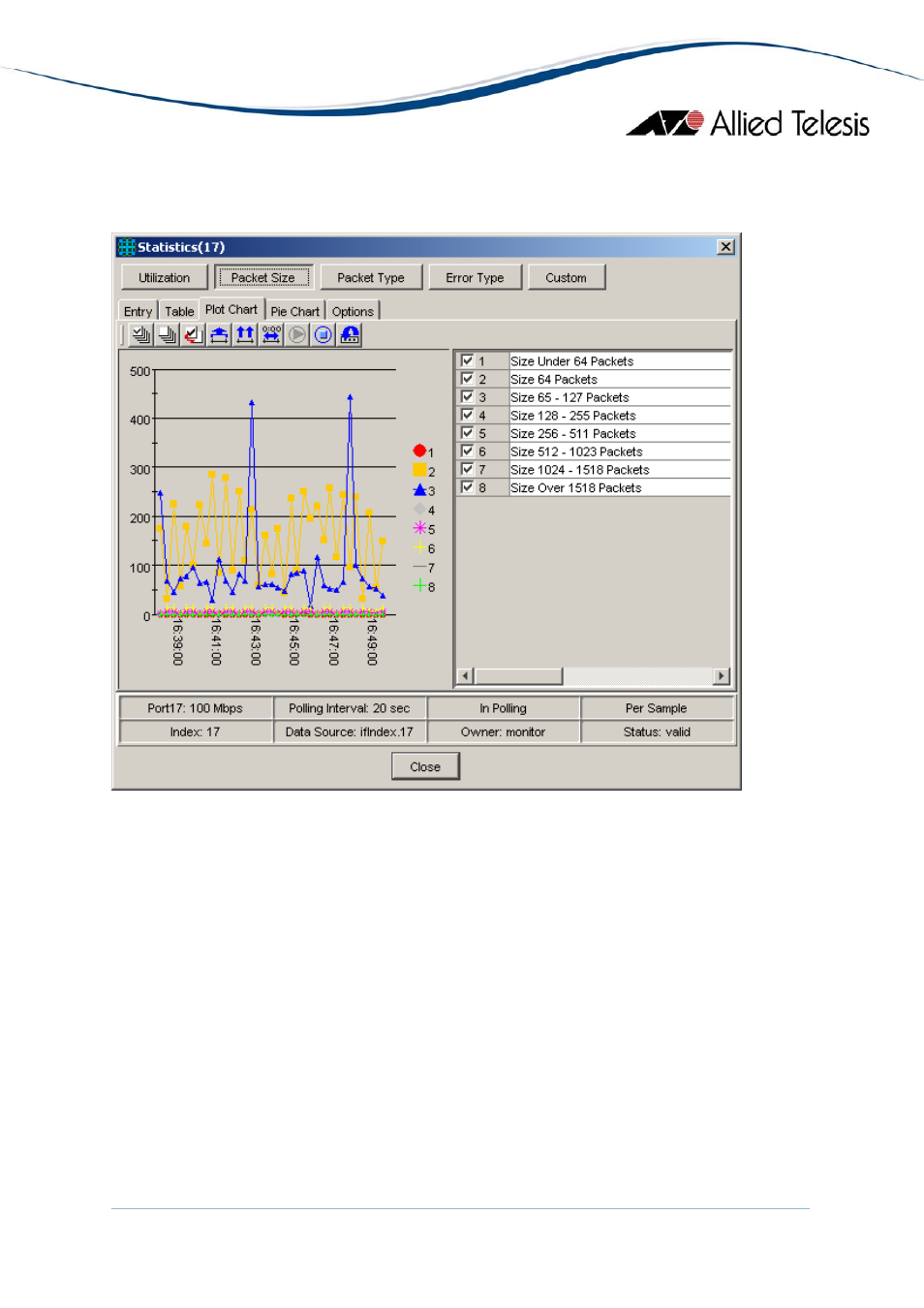Viewport: 924px width, 1308px height.
Task: Click the grey diamond legend marker for series 4
Action: pos(419,509)
